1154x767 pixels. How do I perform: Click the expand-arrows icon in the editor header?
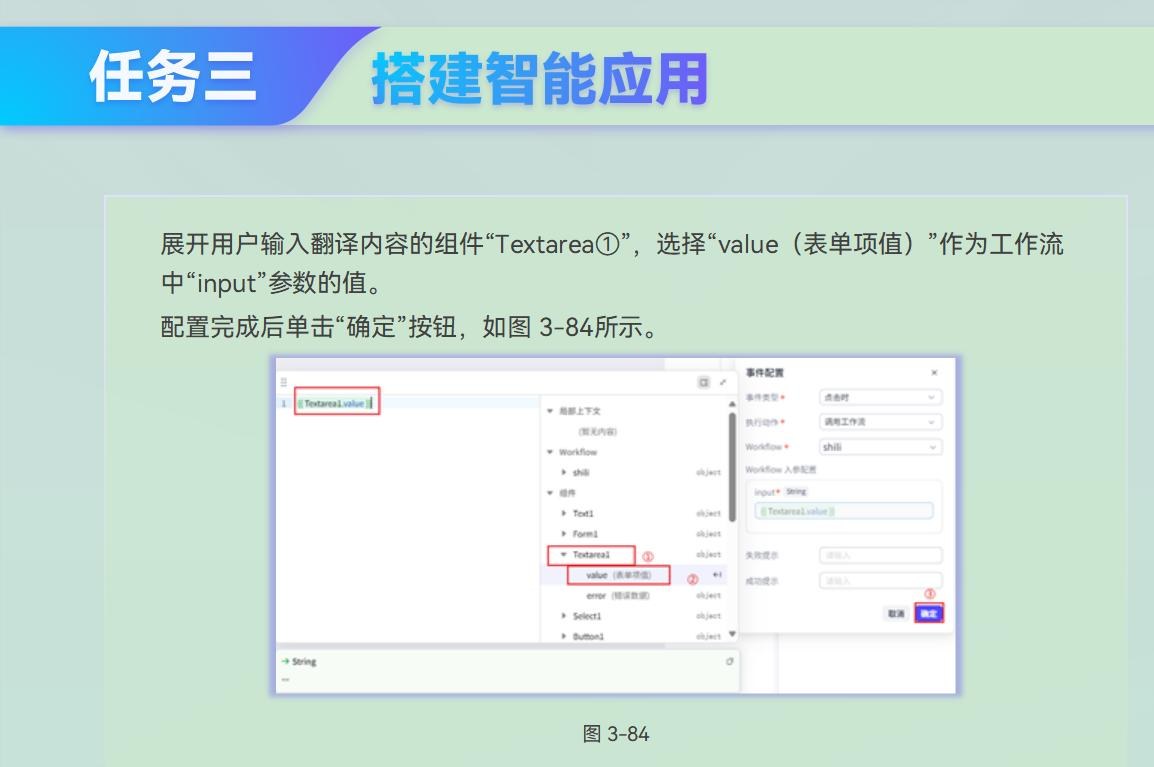click(x=723, y=382)
